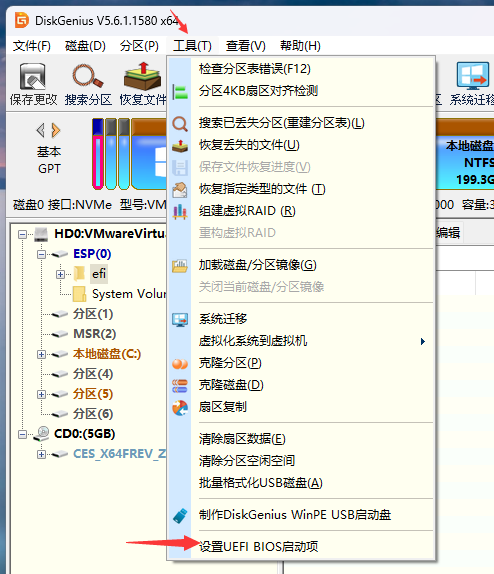This screenshot has width=494, height=574.
Task: Click the virtual RAID chart icon
Action: [180, 212]
